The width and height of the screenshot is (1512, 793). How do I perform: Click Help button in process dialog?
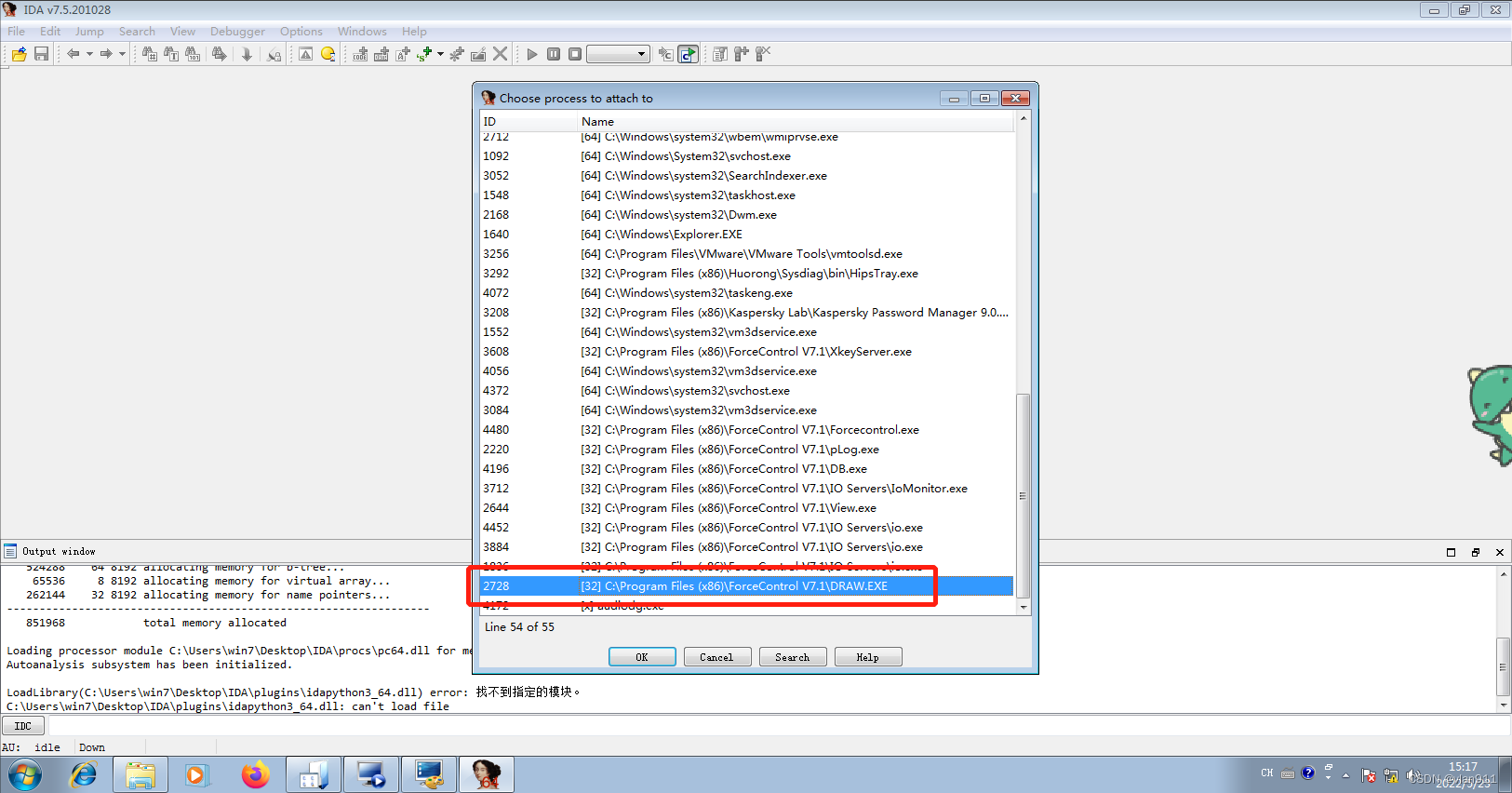point(868,657)
